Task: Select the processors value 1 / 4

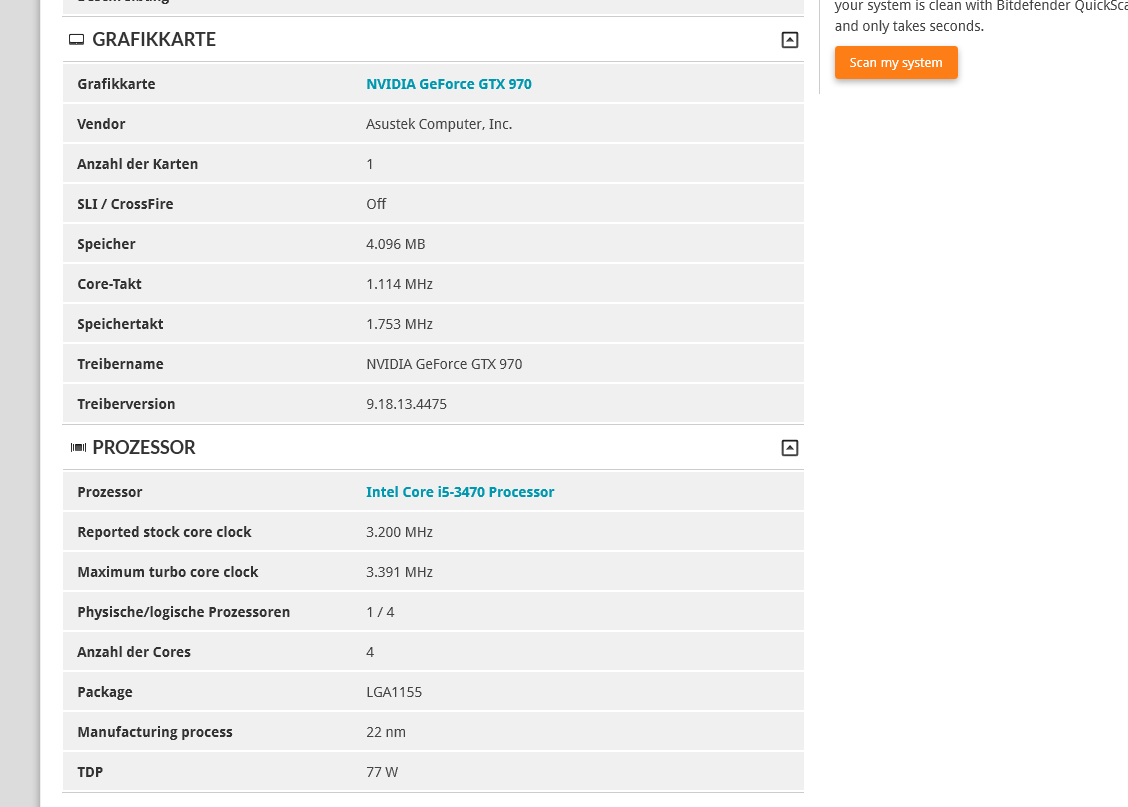Action: (380, 612)
